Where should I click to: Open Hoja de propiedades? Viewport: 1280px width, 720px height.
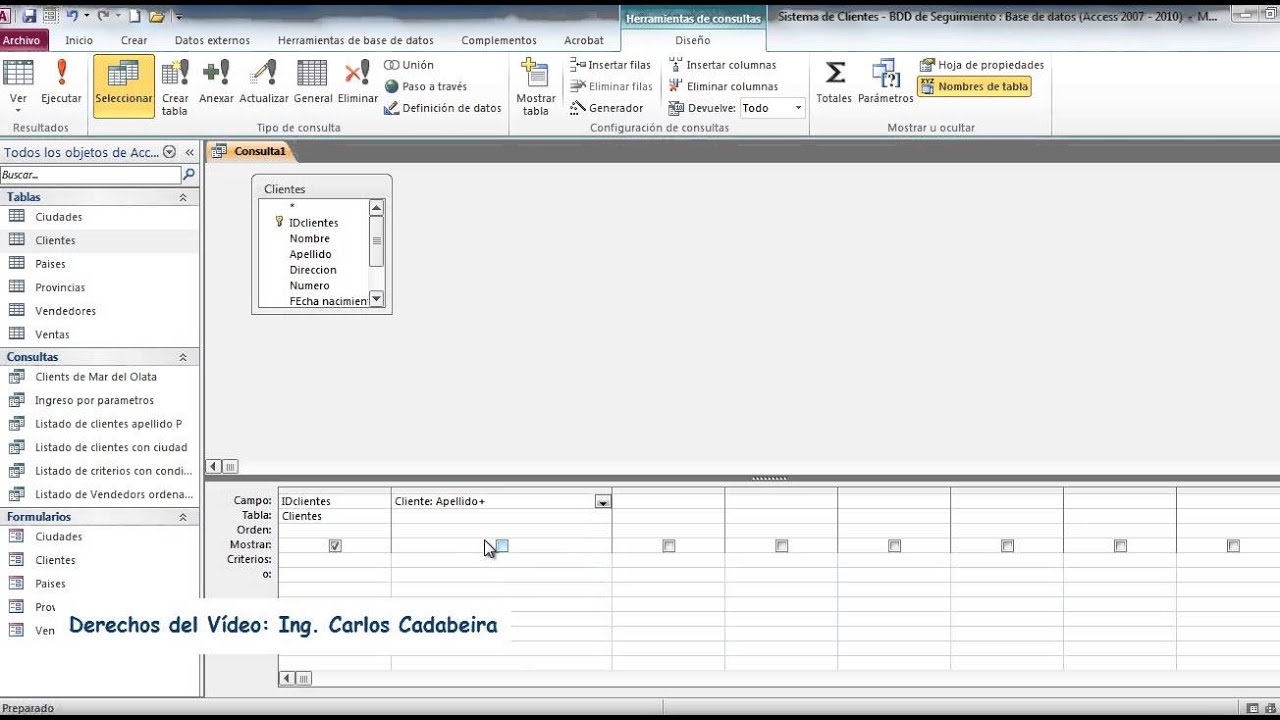click(981, 65)
